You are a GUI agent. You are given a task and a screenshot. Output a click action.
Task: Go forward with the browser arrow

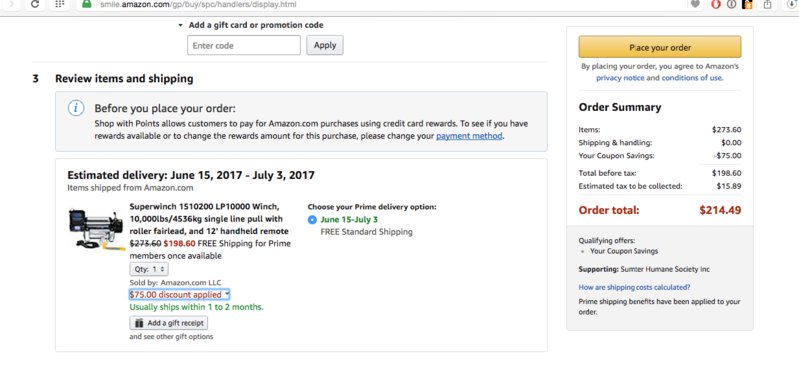point(12,4)
